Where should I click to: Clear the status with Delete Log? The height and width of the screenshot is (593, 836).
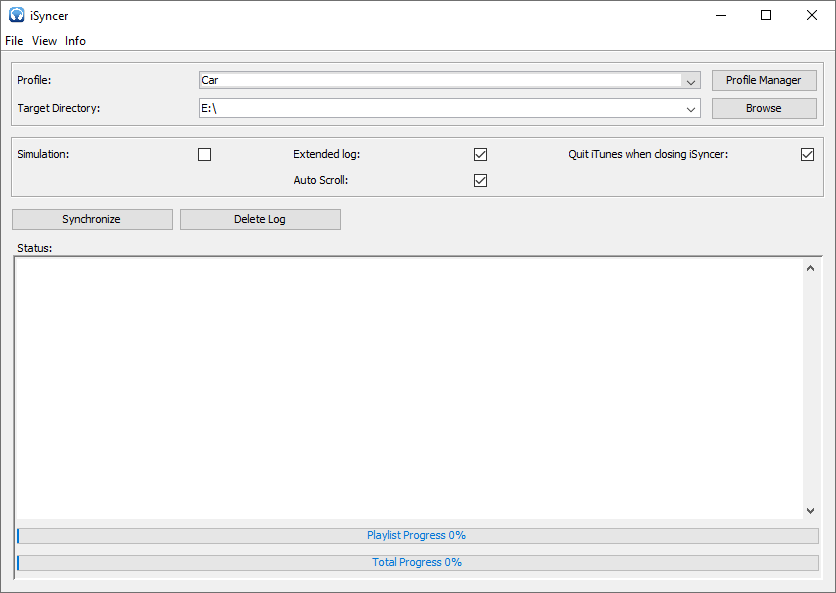tap(260, 219)
